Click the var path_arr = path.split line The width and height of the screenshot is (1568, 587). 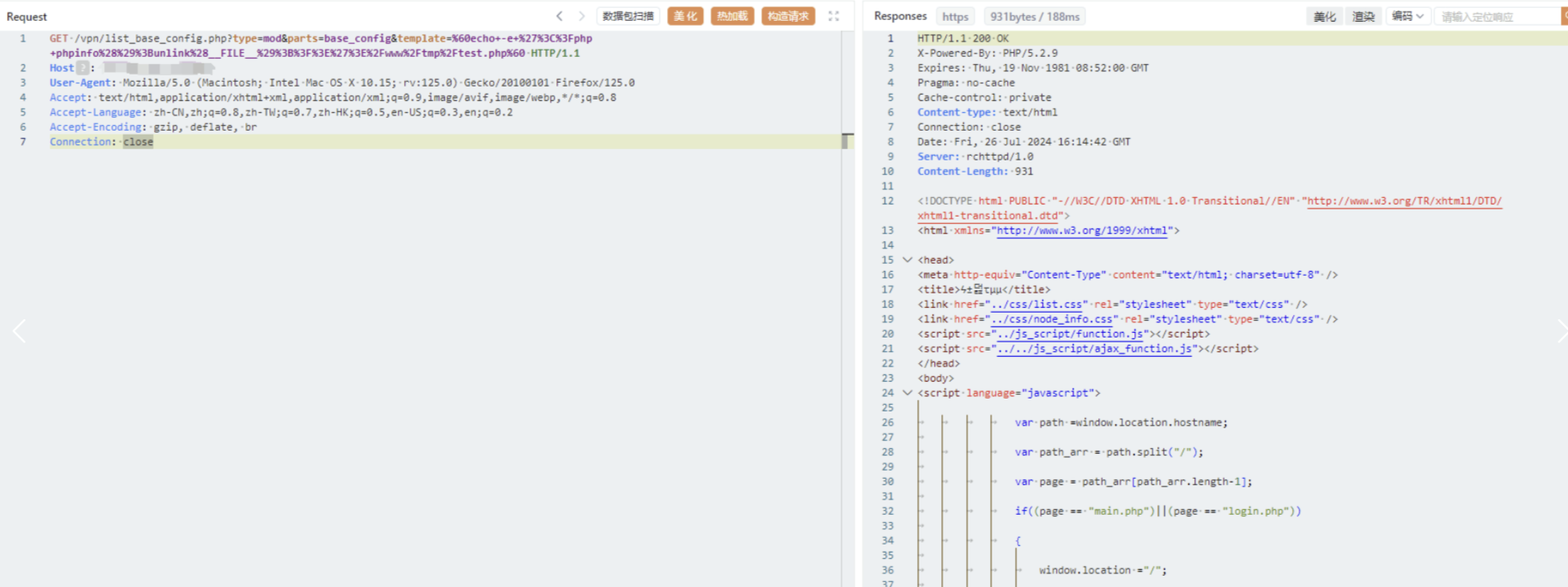click(x=1109, y=452)
